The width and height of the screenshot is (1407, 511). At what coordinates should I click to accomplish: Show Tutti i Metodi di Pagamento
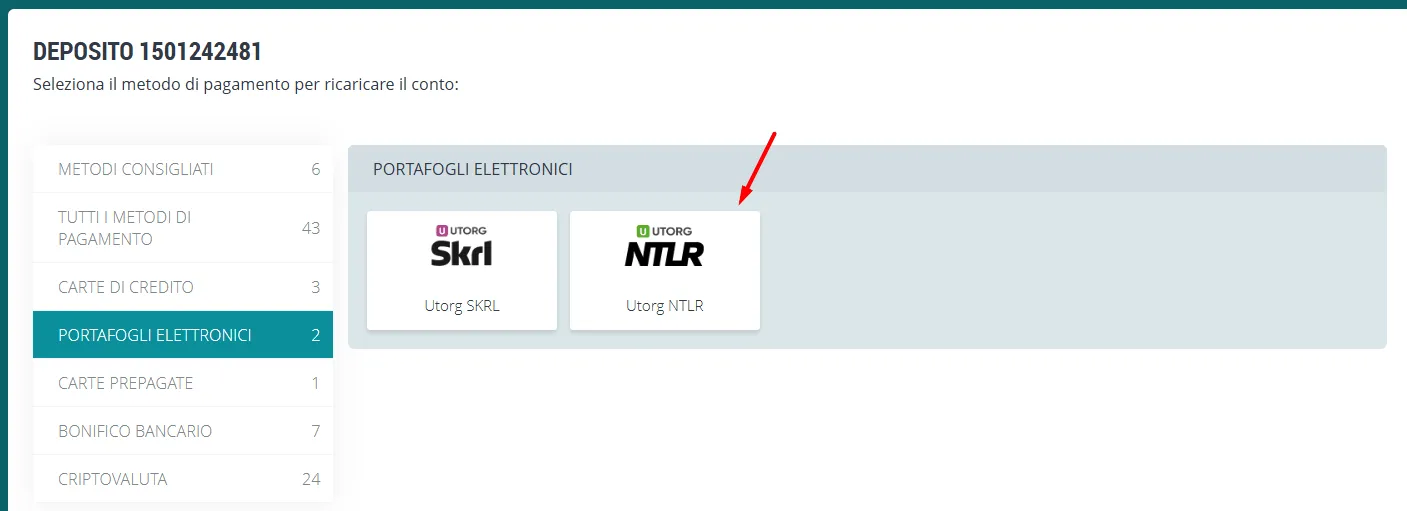click(x=125, y=228)
